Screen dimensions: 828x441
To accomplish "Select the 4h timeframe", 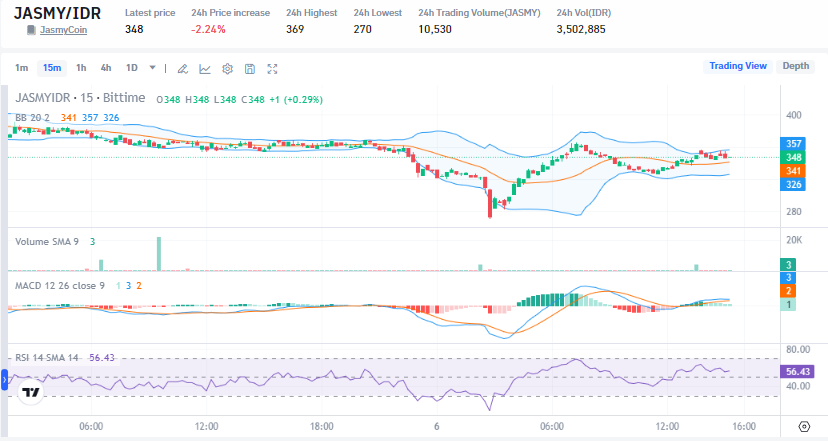I will pyautogui.click(x=106, y=68).
